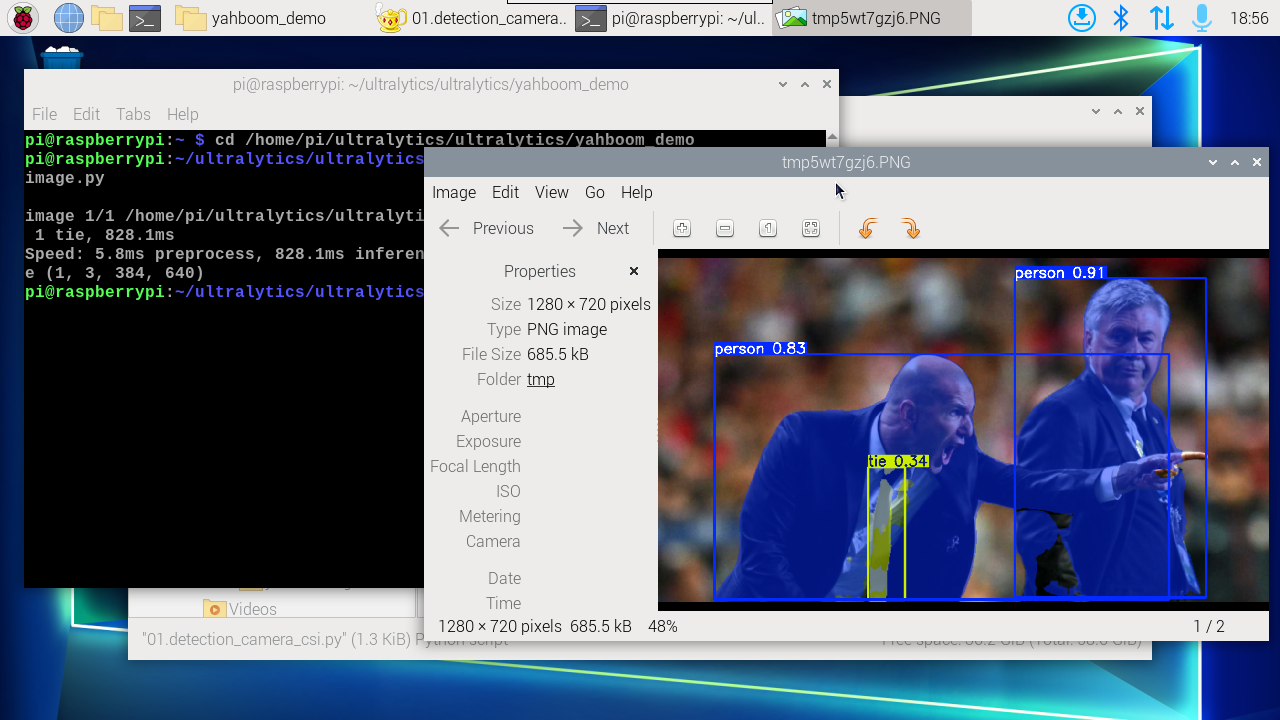This screenshot has width=1280, height=720.
Task: Zoom out of the image
Action: 725,228
